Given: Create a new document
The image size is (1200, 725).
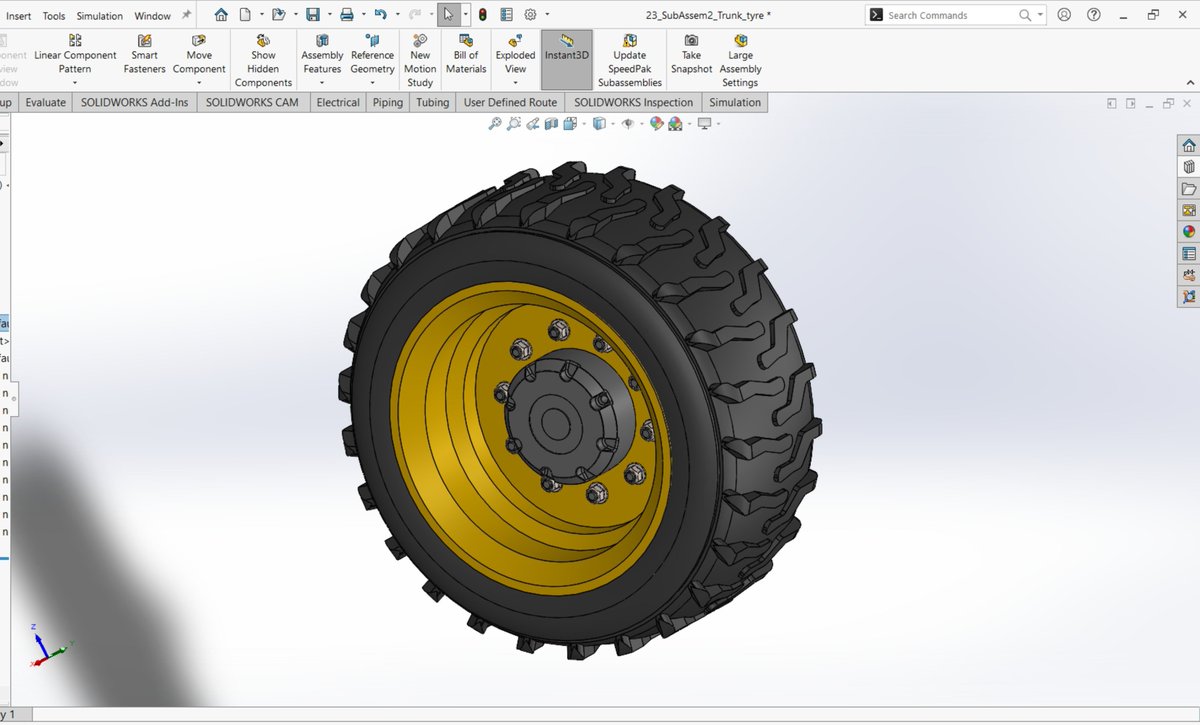Looking at the screenshot, I should 245,15.
